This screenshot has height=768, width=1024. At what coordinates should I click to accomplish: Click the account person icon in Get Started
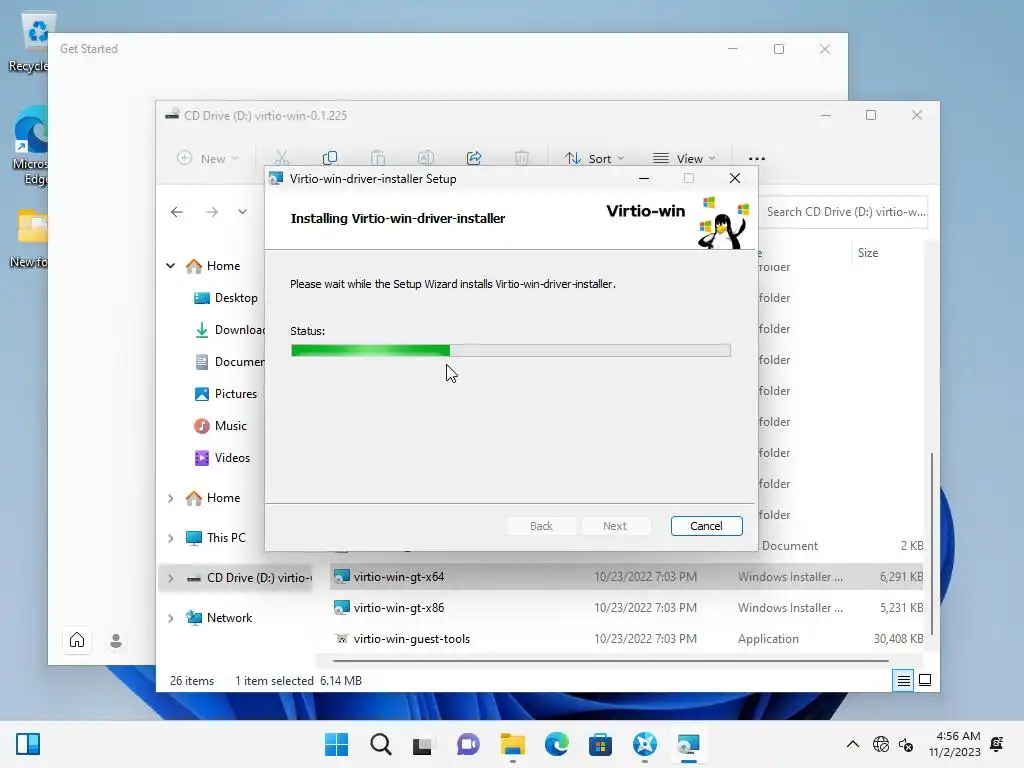pyautogui.click(x=116, y=641)
